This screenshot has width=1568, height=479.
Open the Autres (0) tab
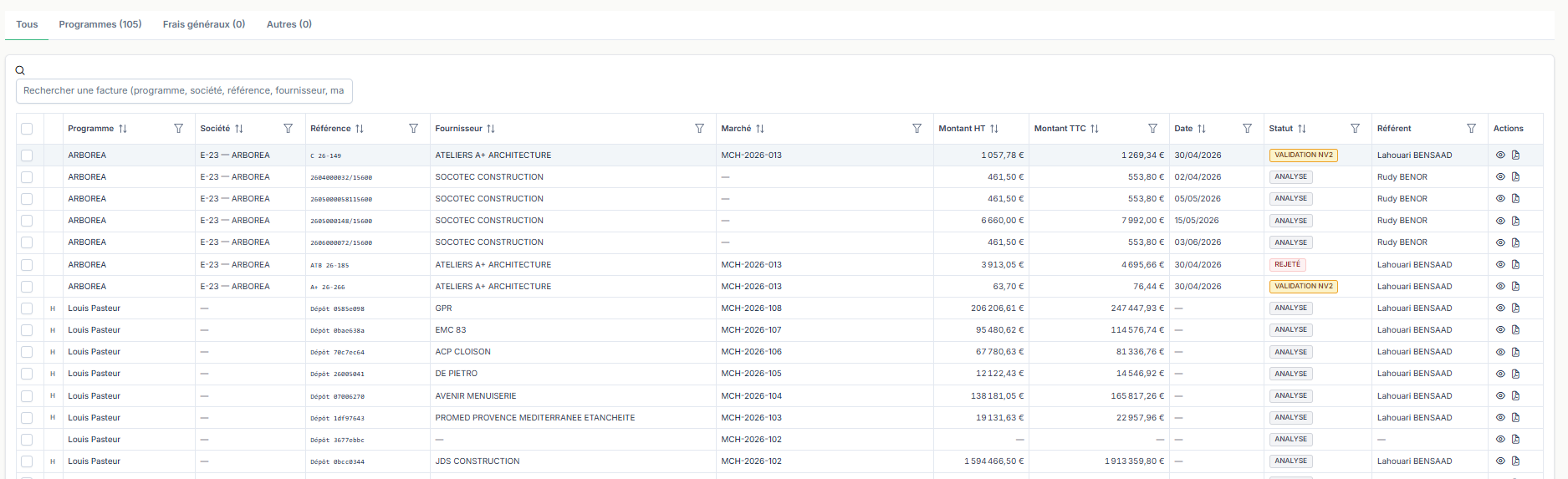point(289,24)
